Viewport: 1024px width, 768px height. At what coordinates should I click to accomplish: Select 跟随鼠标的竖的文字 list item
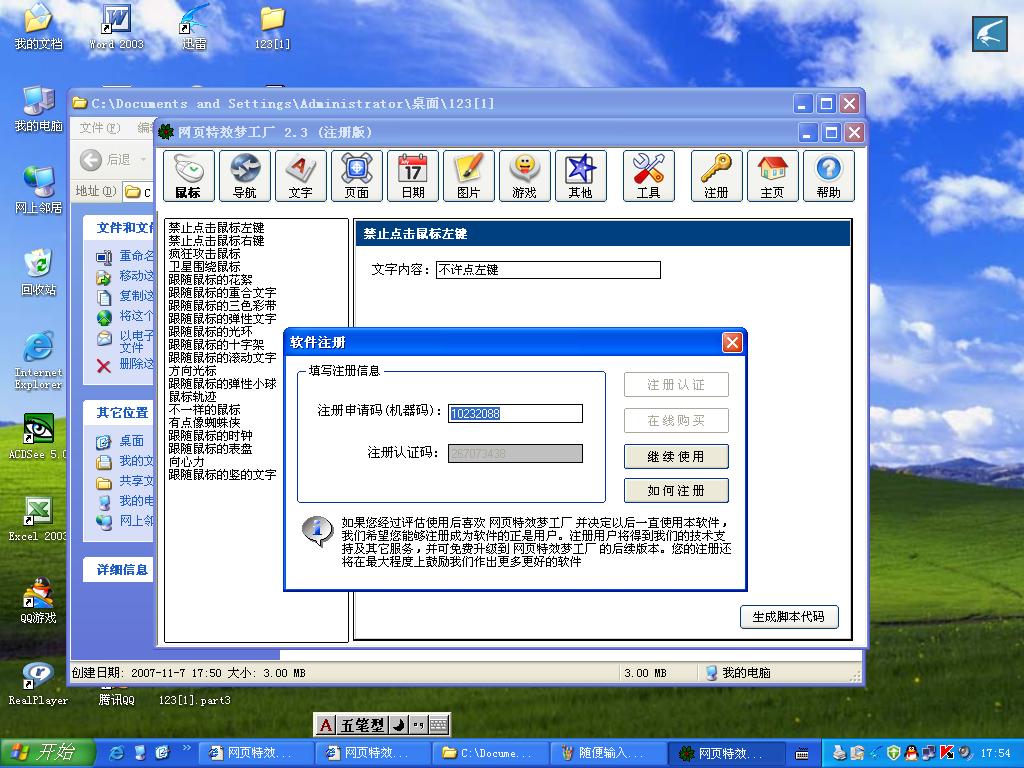[222, 475]
